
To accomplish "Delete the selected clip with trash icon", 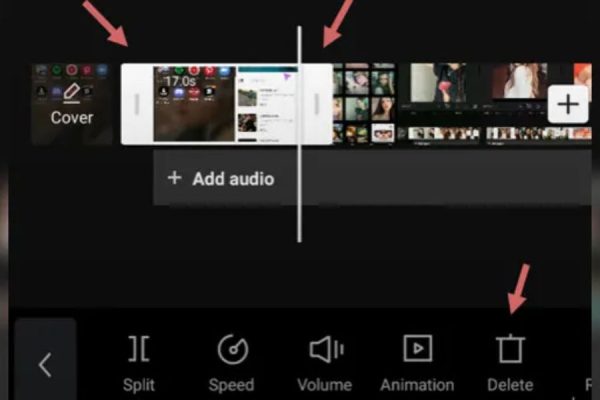I will pyautogui.click(x=510, y=349).
